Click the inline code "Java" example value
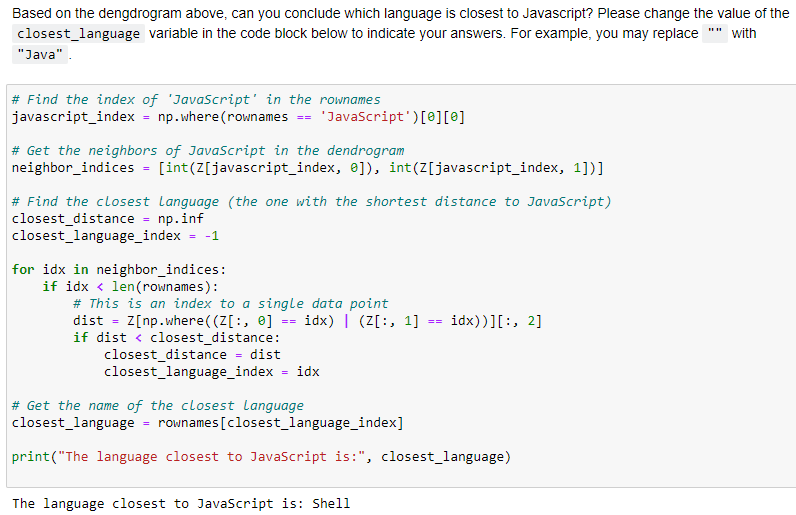The height and width of the screenshot is (515, 796). click(40, 54)
